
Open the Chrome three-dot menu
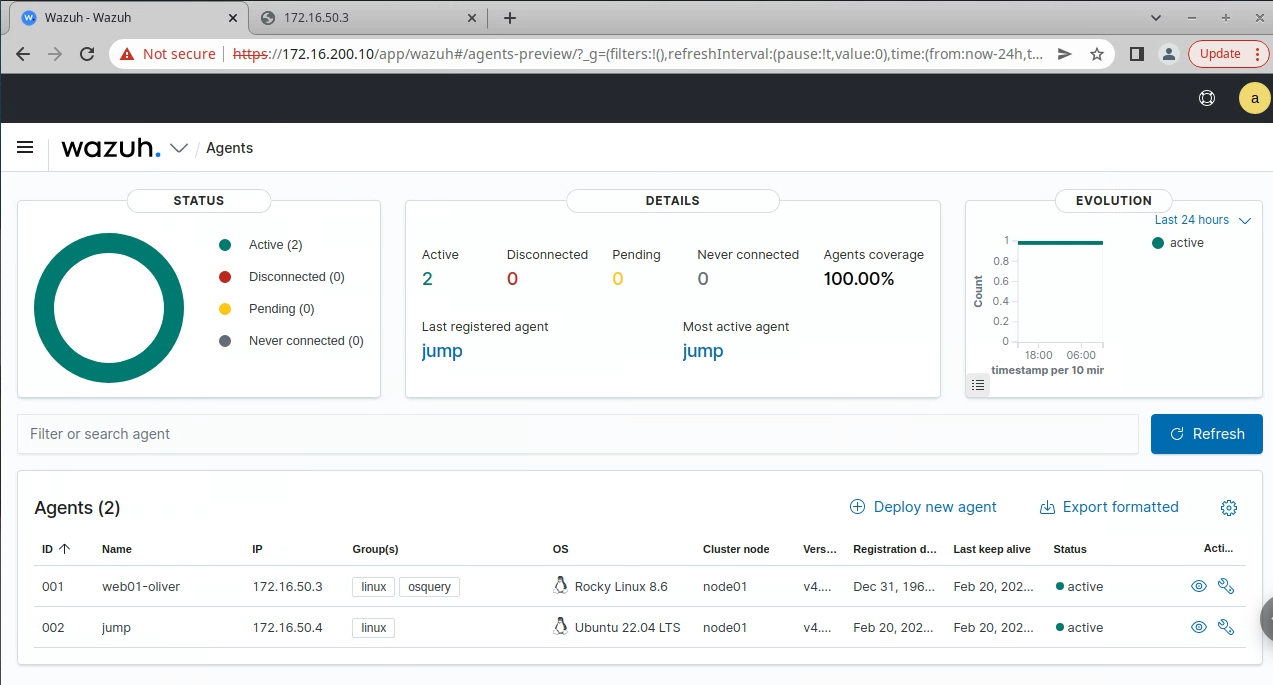1260,54
